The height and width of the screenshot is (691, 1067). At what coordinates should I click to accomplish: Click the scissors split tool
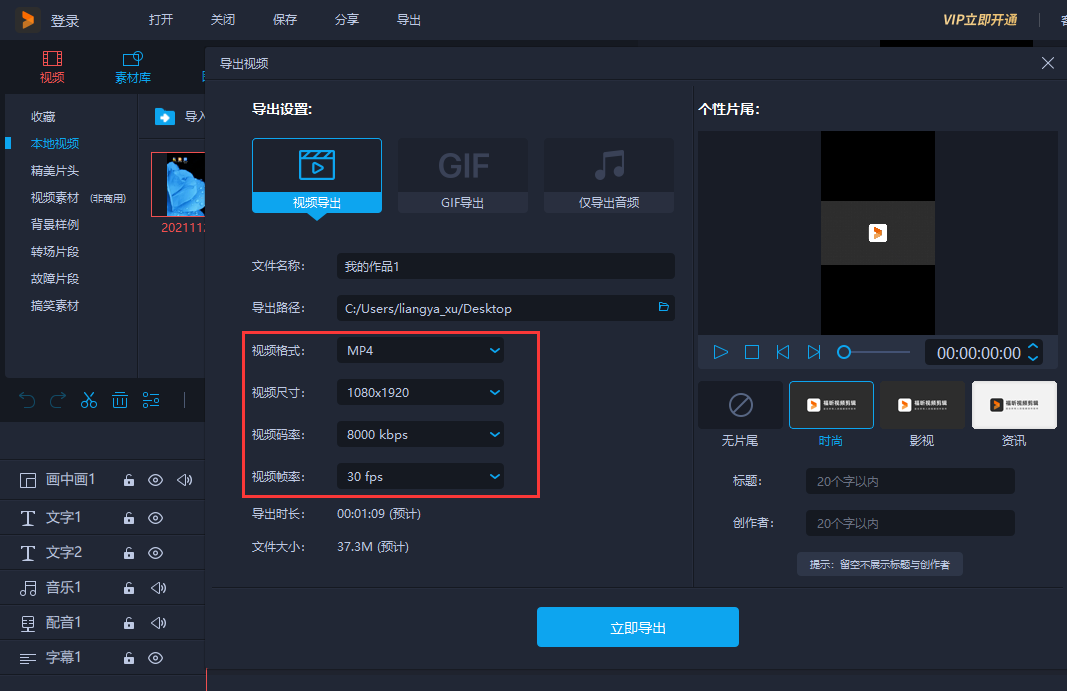(88, 399)
